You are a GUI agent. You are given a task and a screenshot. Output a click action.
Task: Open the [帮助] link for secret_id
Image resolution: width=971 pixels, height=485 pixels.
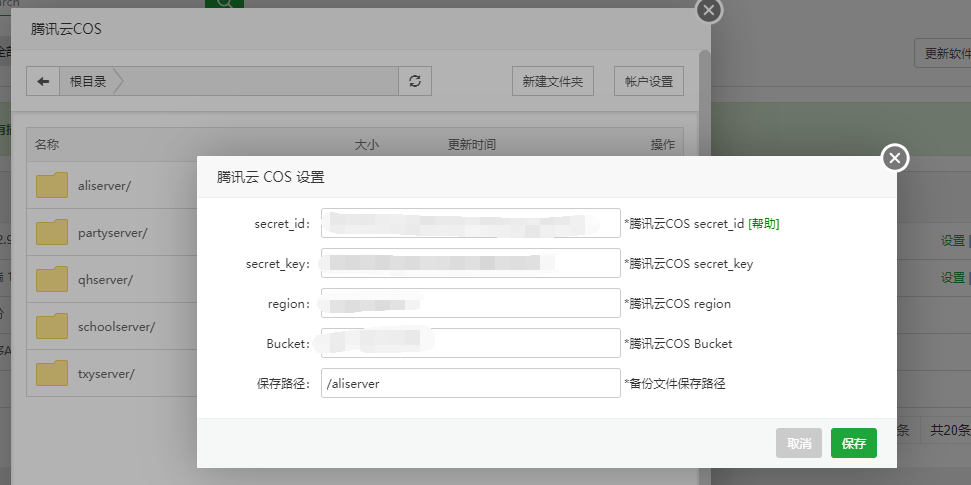[x=764, y=224]
